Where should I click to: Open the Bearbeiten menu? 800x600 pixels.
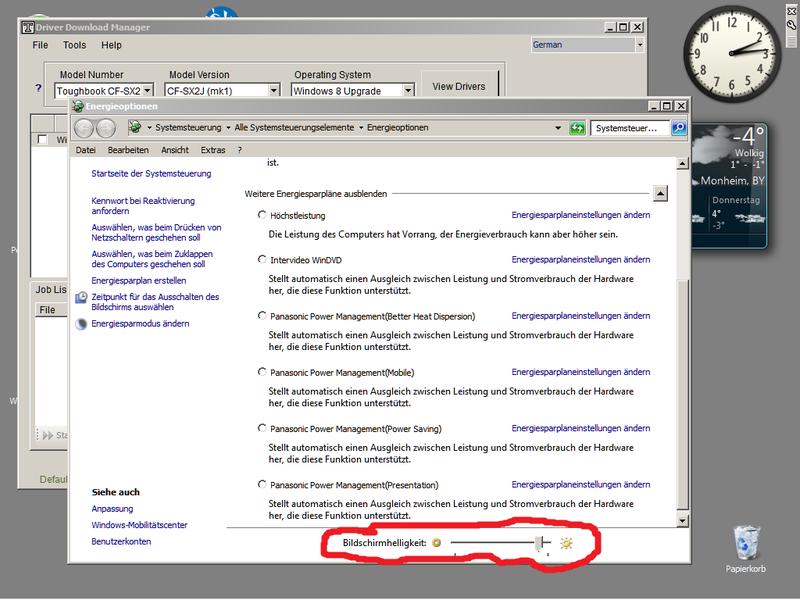pyautogui.click(x=128, y=150)
